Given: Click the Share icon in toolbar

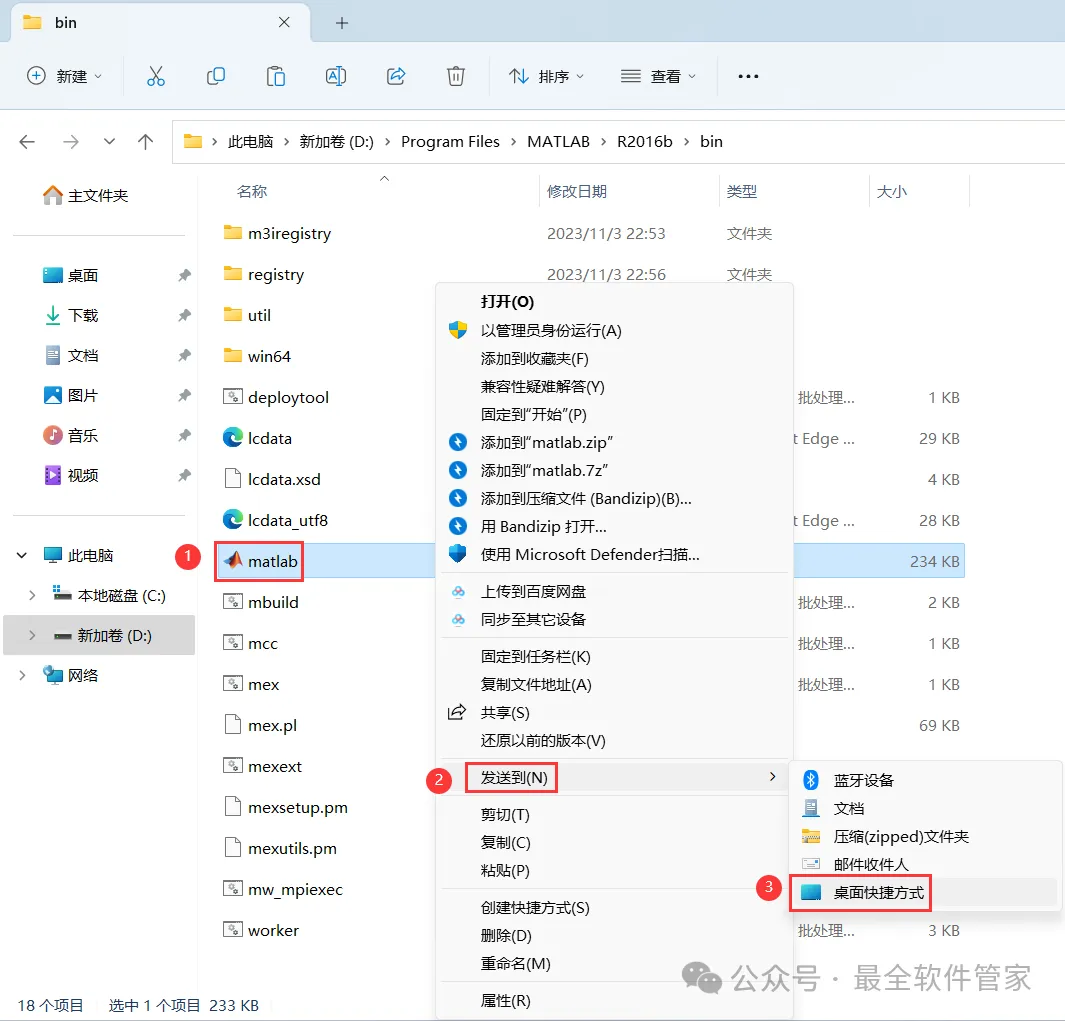Looking at the screenshot, I should (x=396, y=76).
